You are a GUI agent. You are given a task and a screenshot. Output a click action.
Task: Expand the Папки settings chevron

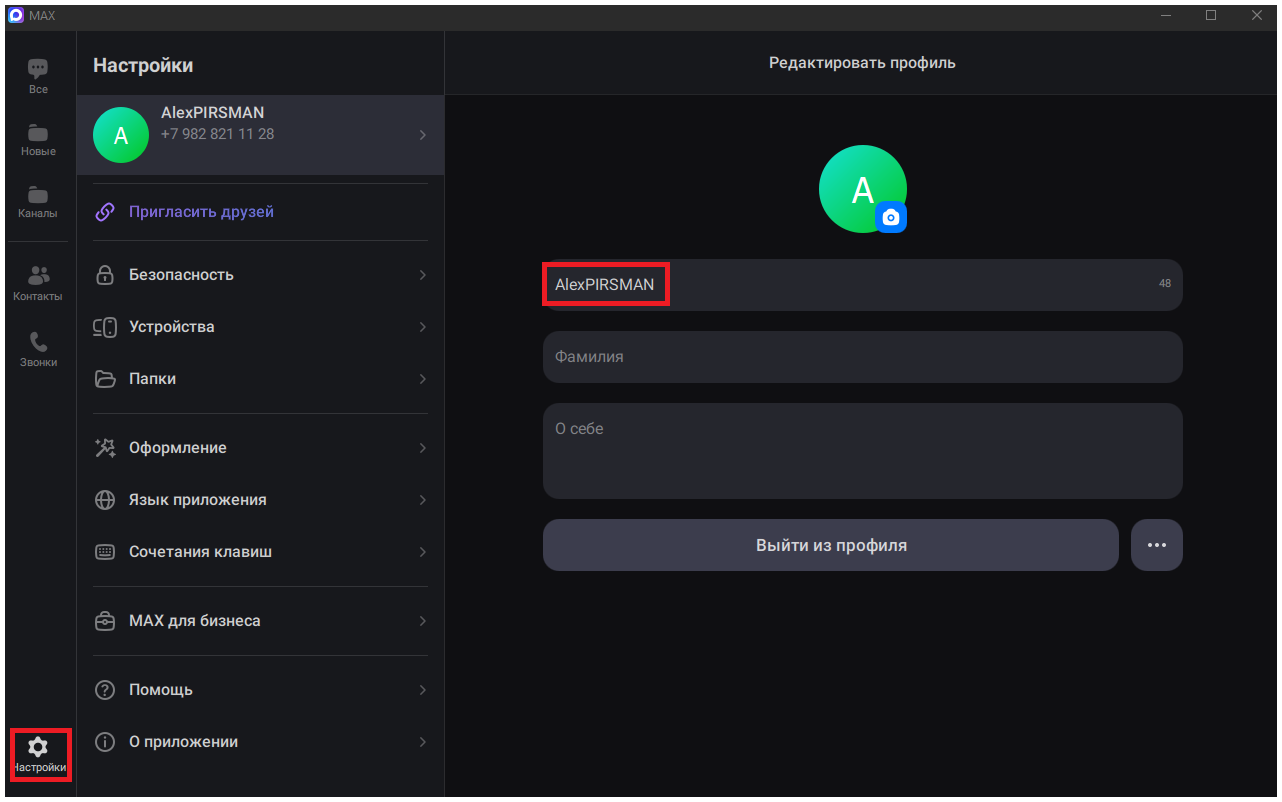422,379
